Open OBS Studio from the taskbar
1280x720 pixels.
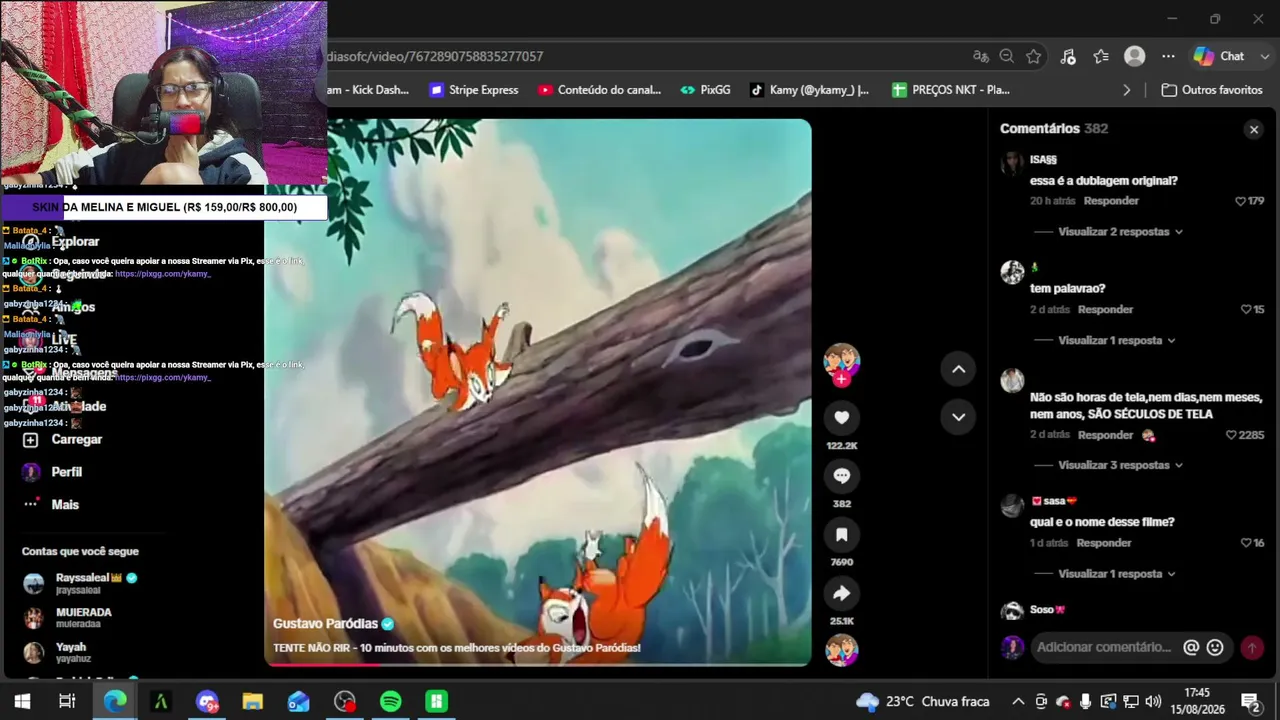(x=344, y=701)
